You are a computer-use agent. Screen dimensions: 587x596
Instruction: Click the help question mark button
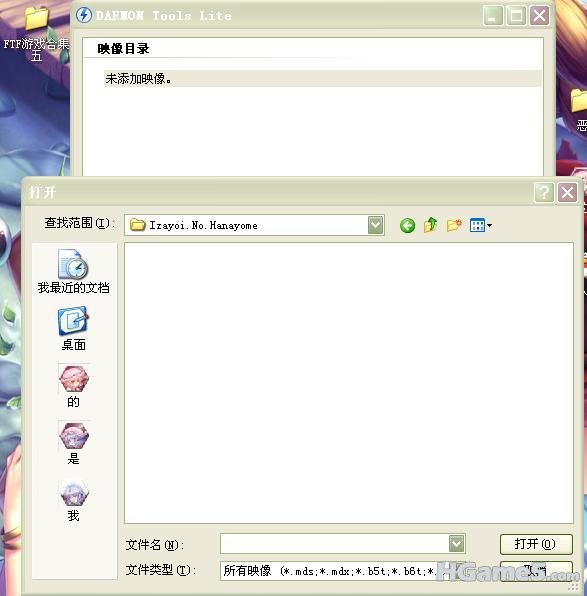pos(544,192)
